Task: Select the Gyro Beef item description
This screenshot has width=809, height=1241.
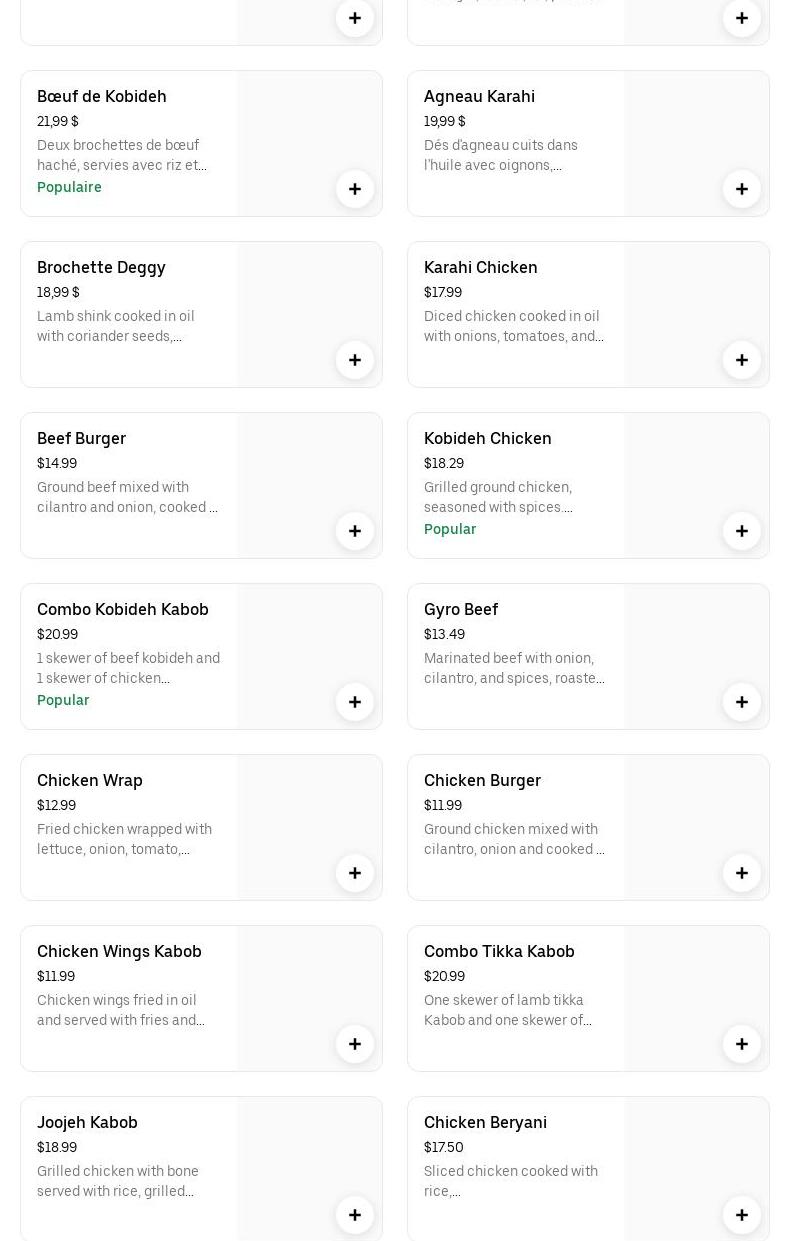Action: (514, 668)
